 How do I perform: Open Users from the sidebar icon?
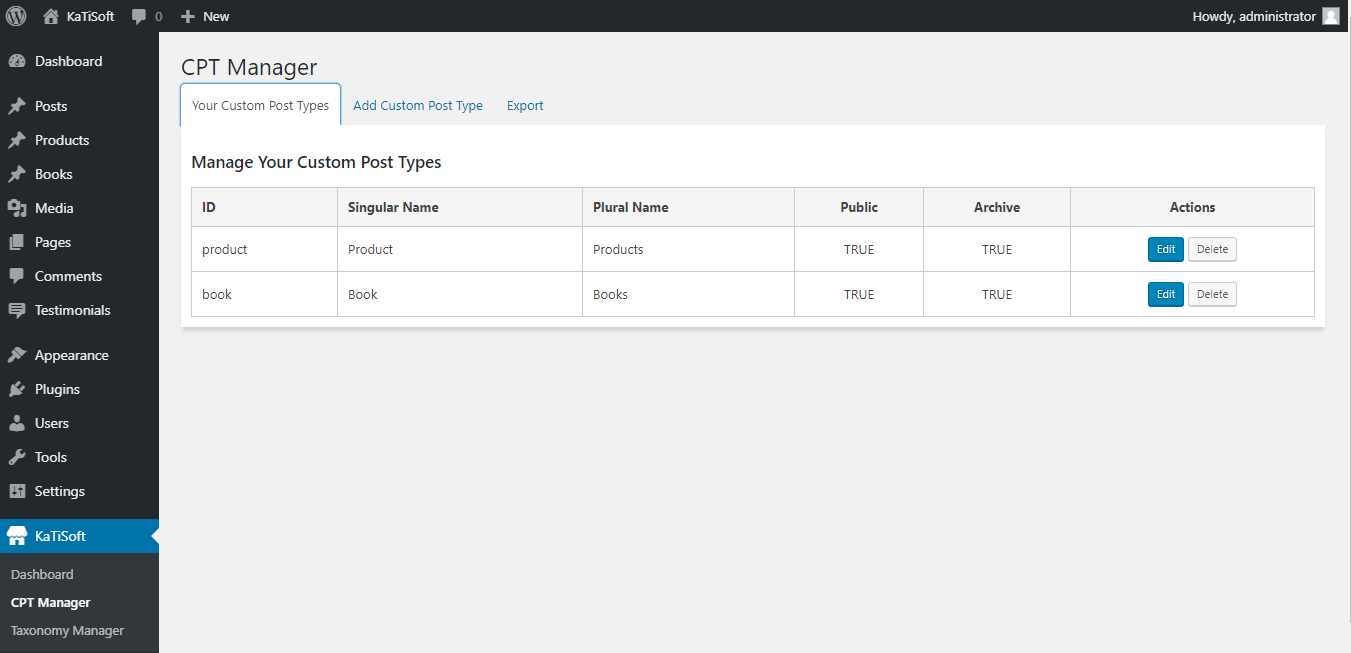pos(17,423)
